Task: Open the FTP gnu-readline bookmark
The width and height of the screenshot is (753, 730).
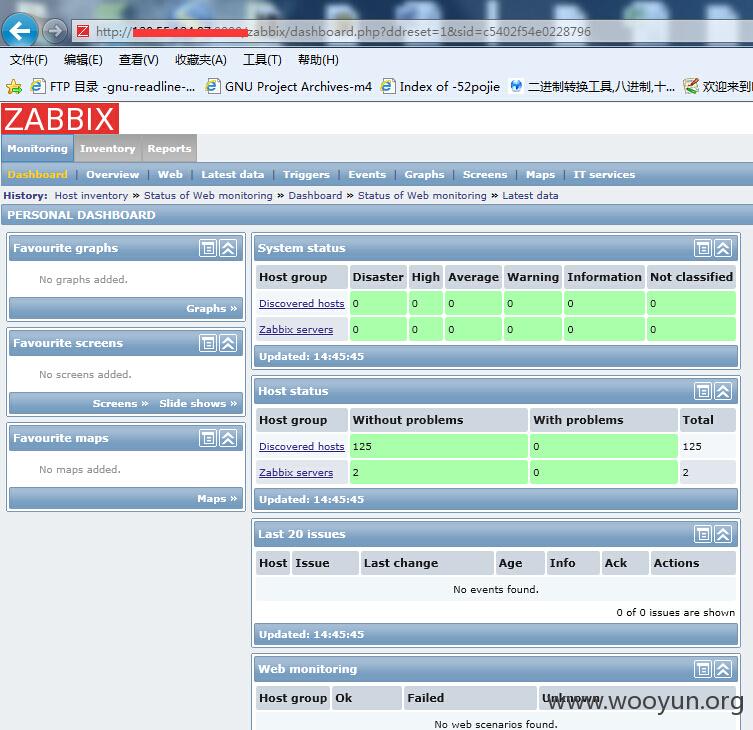Action: click(x=113, y=87)
